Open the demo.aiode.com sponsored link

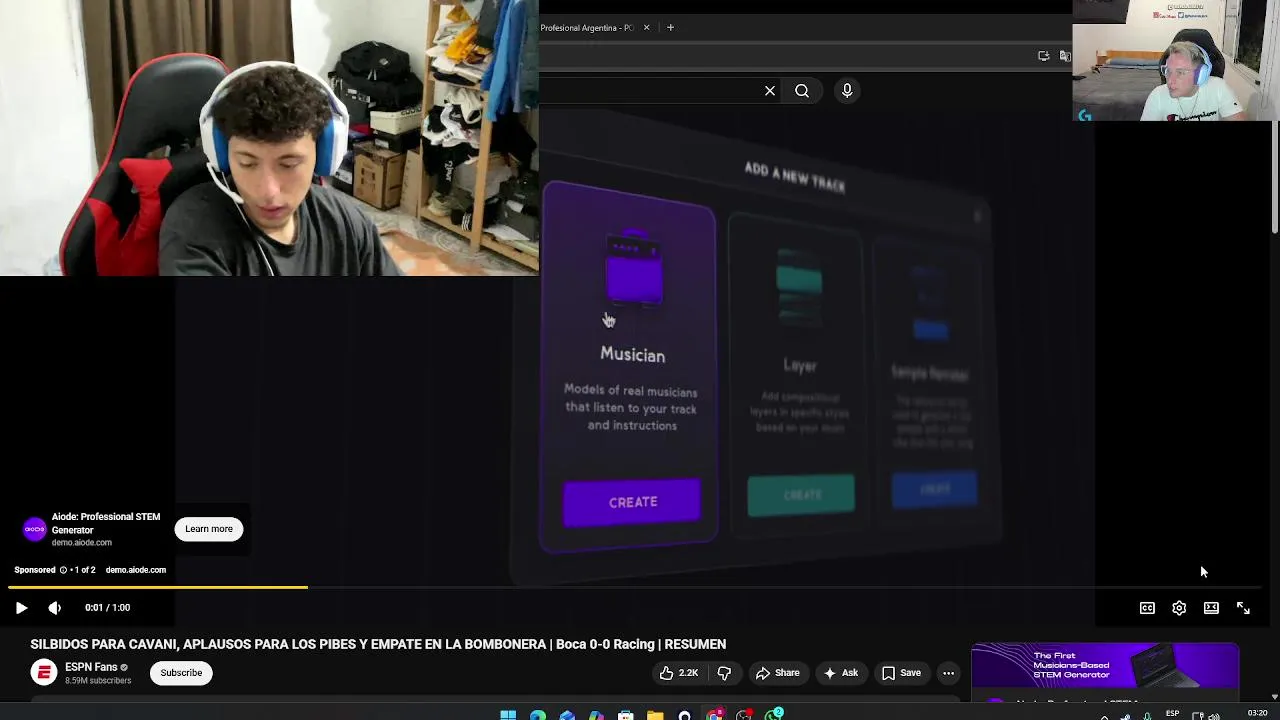(136, 570)
